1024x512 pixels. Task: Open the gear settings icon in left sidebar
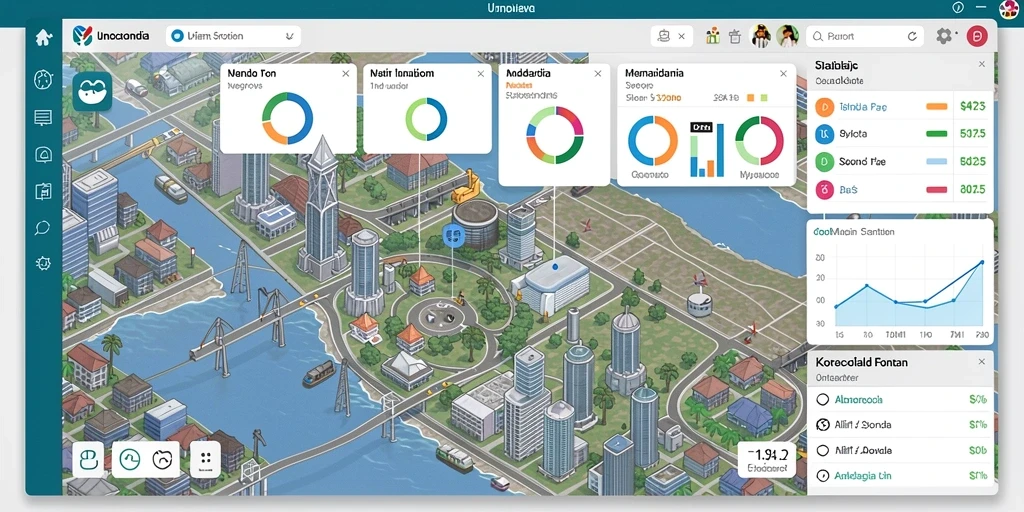(43, 263)
